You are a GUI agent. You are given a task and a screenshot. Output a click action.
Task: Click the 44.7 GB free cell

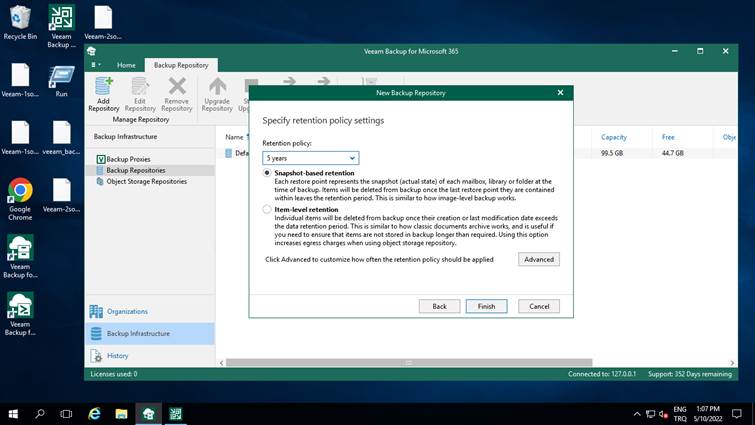(x=673, y=153)
